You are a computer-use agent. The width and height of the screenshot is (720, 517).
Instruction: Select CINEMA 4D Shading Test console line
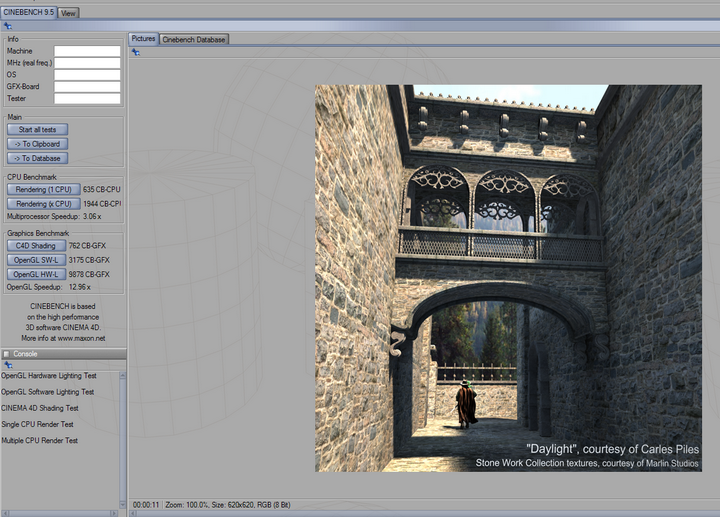coord(39,408)
